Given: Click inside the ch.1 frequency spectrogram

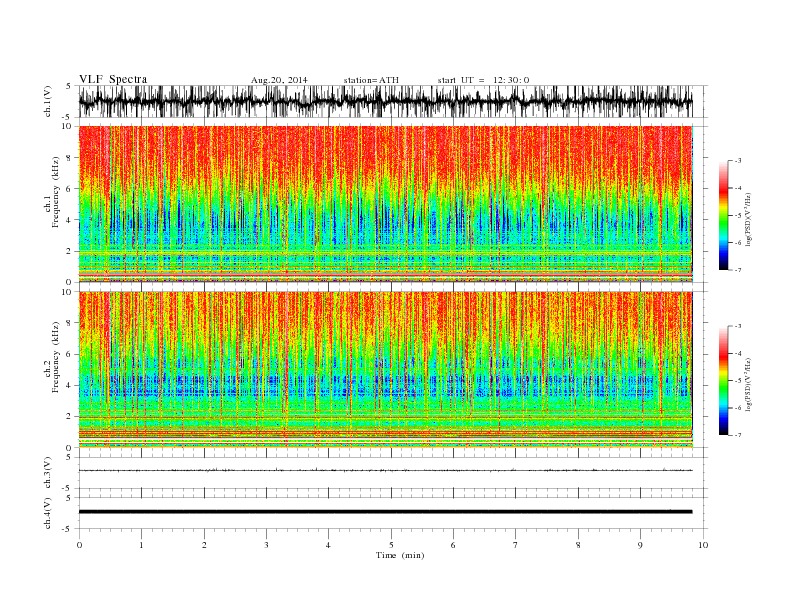Looking at the screenshot, I should coord(385,204).
